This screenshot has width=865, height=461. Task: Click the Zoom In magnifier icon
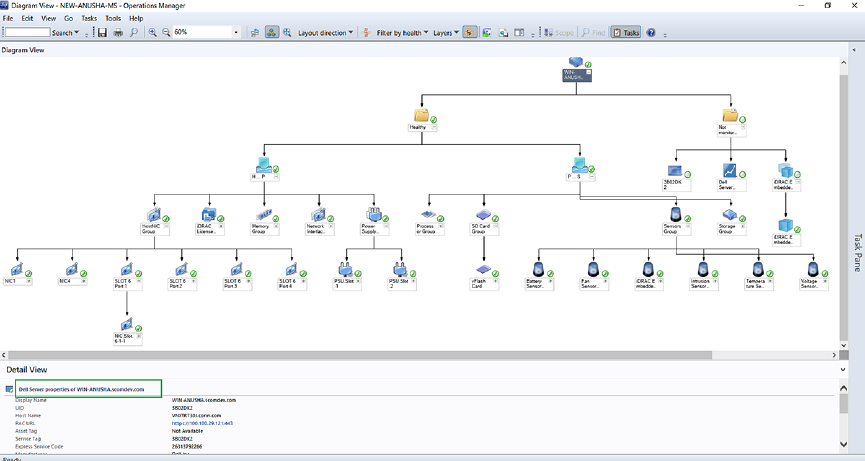[152, 33]
